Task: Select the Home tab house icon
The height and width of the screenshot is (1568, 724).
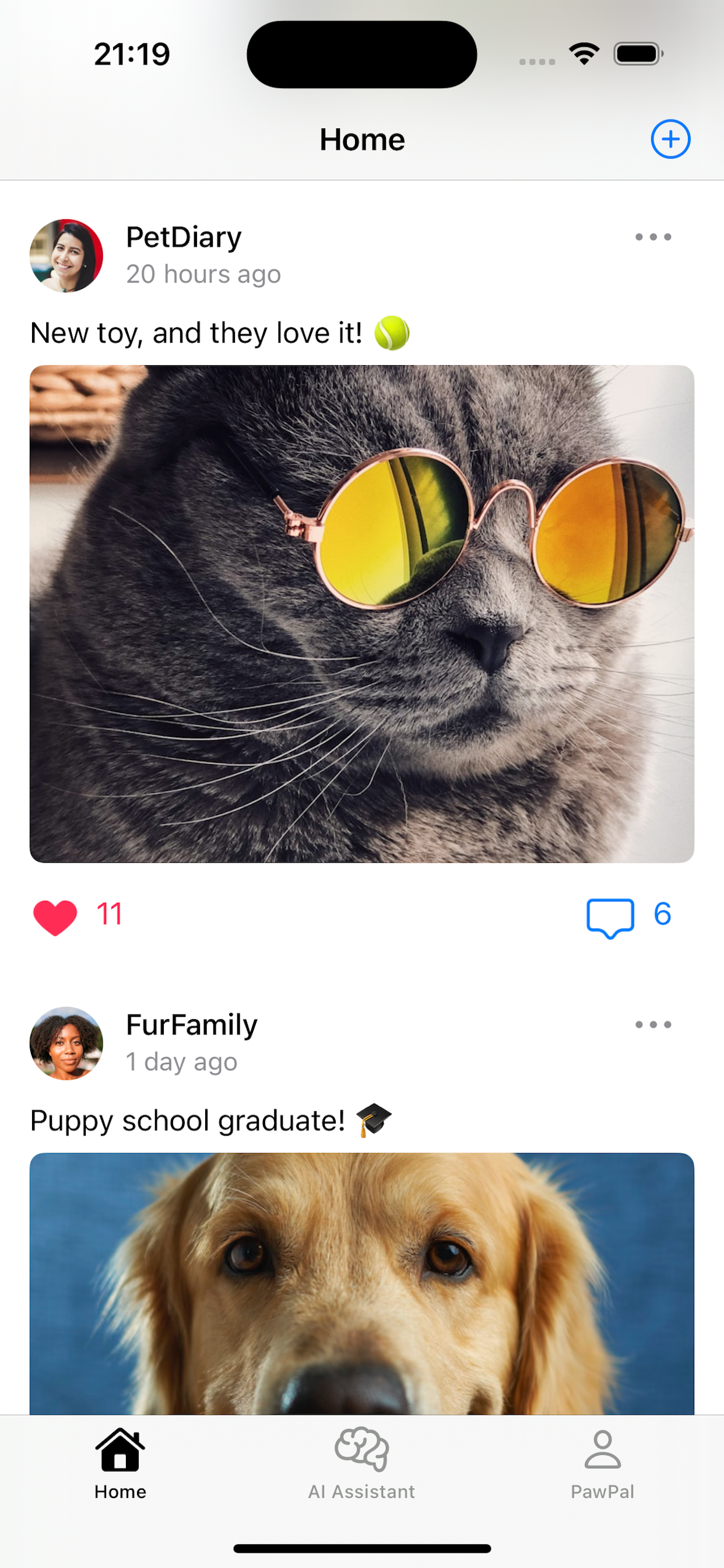Action: tap(121, 1450)
